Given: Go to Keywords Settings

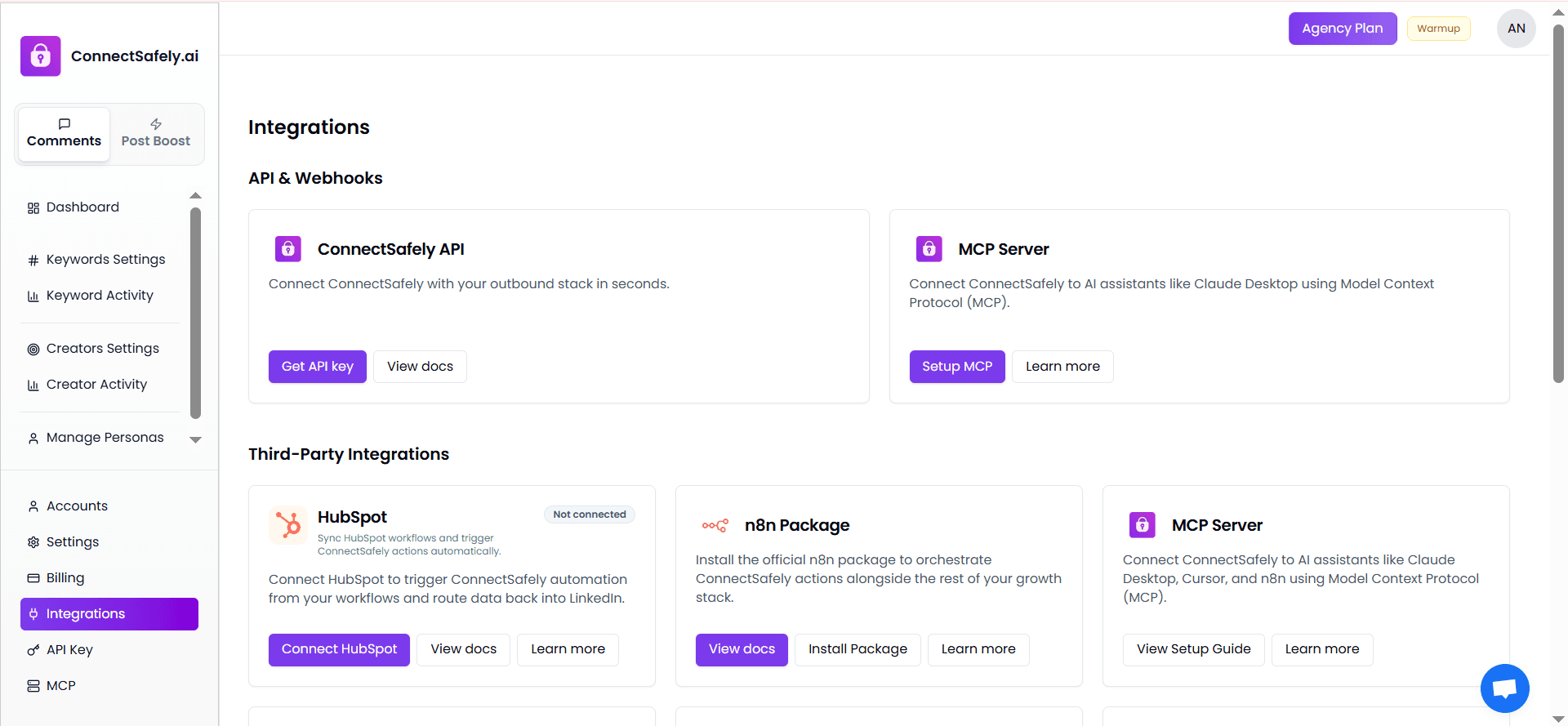Looking at the screenshot, I should pyautogui.click(x=105, y=260).
